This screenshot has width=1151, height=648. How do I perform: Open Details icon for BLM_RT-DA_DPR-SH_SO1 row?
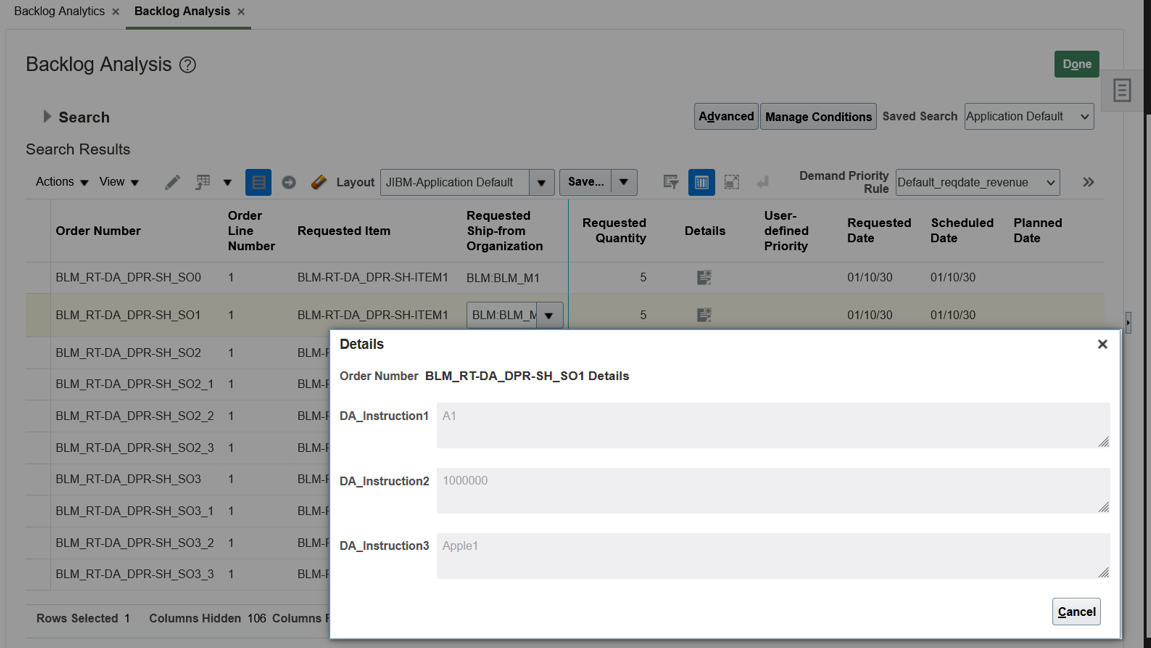pos(704,315)
